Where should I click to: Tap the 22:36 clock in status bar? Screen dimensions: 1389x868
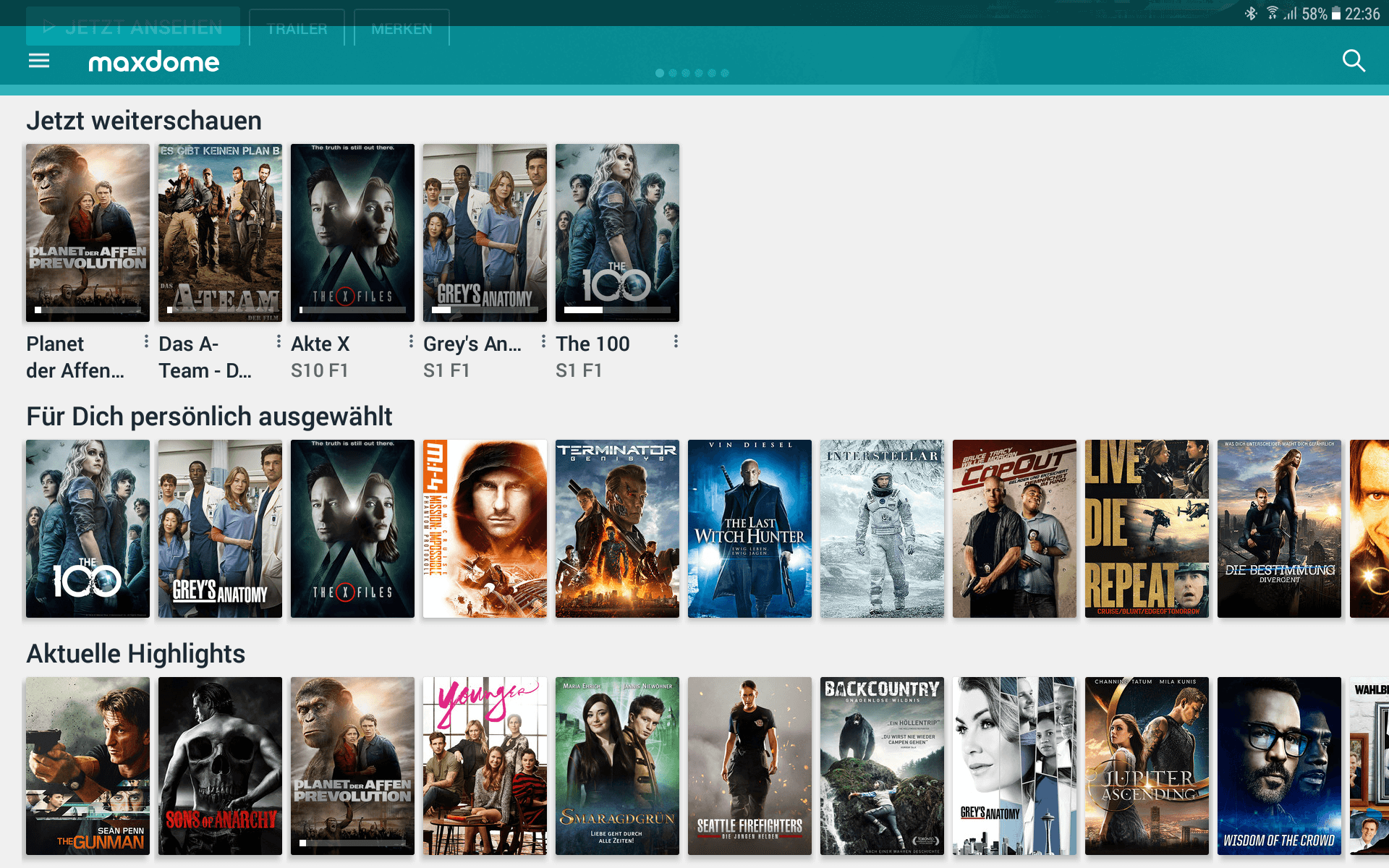click(x=1362, y=14)
